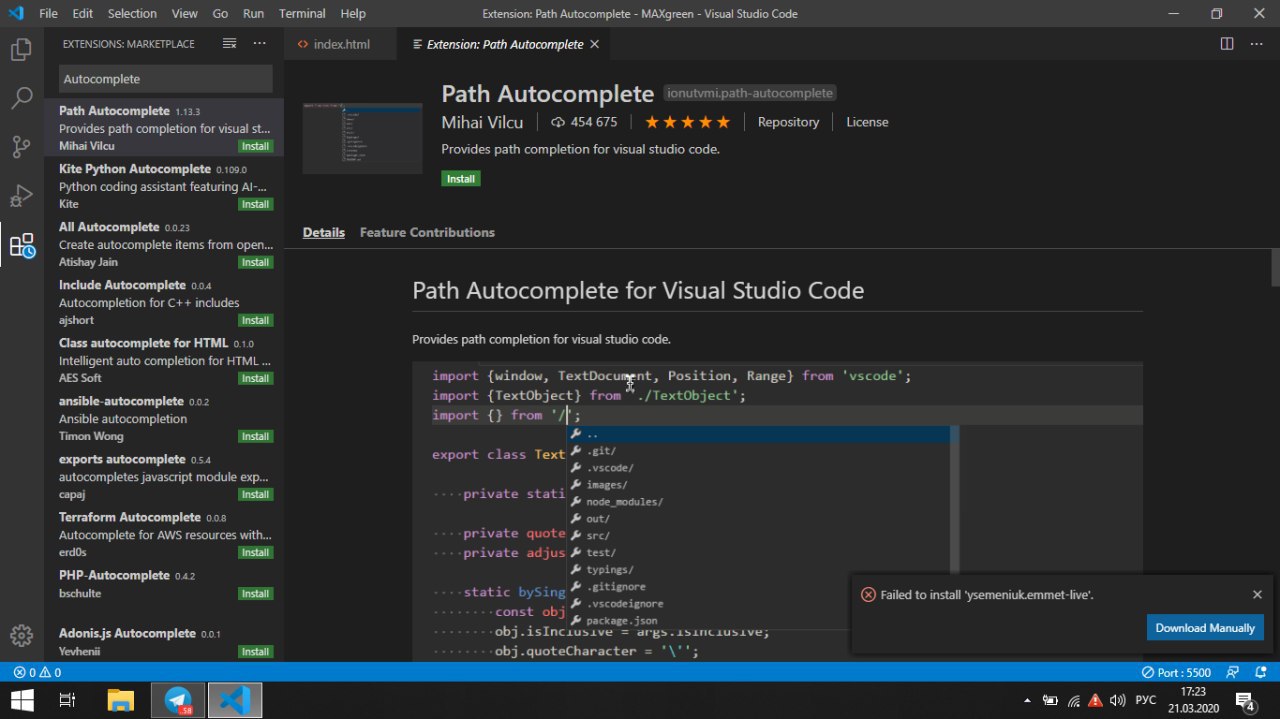Click the feedback icon in status bar
This screenshot has width=1280, height=719.
click(x=1233, y=672)
